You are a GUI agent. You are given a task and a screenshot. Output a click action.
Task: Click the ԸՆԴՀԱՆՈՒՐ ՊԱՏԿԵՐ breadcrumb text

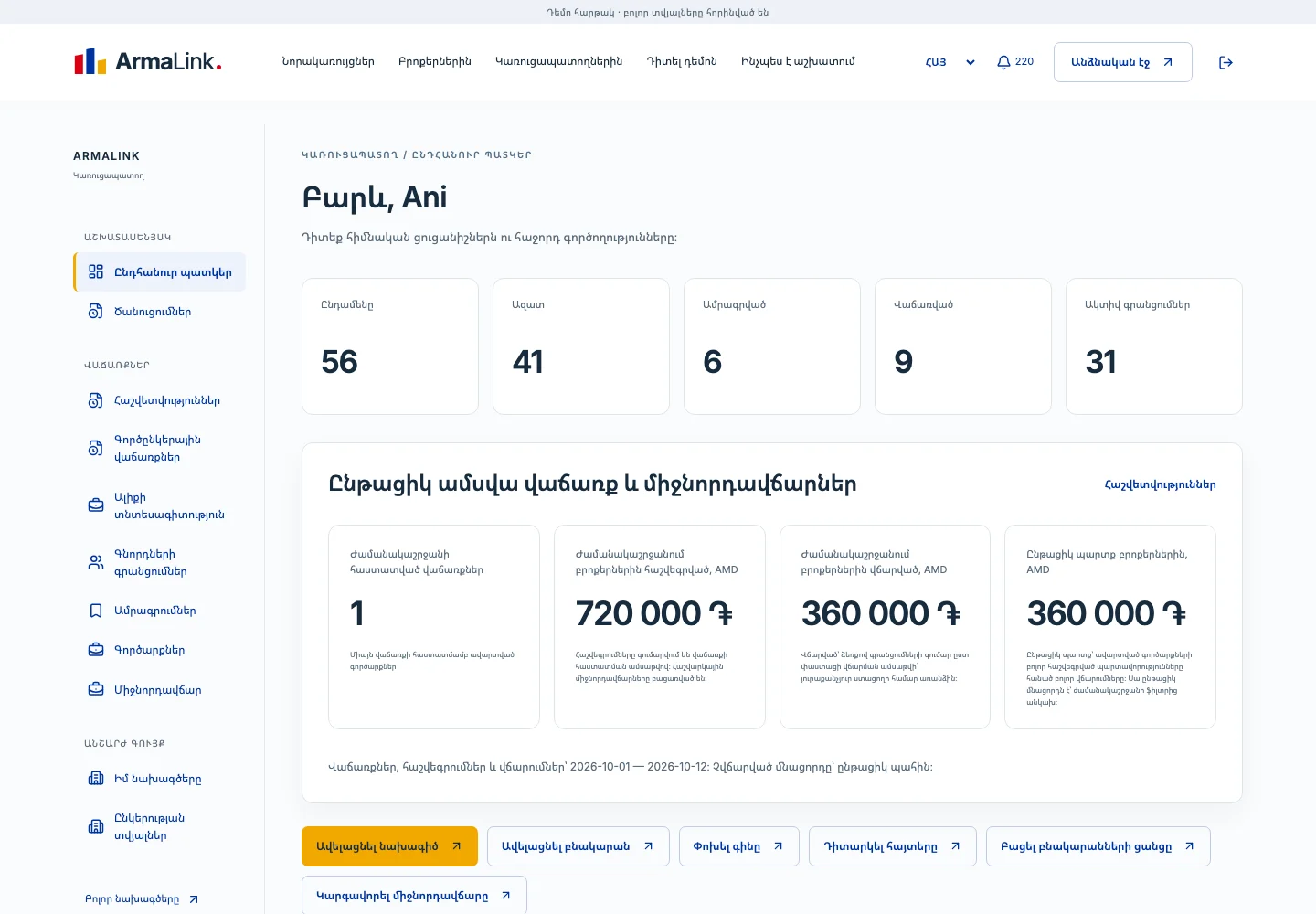[472, 155]
